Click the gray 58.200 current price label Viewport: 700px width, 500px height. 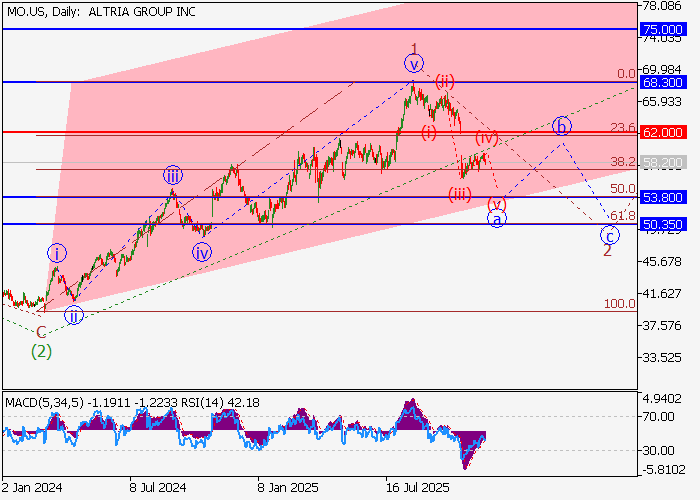[x=662, y=162]
